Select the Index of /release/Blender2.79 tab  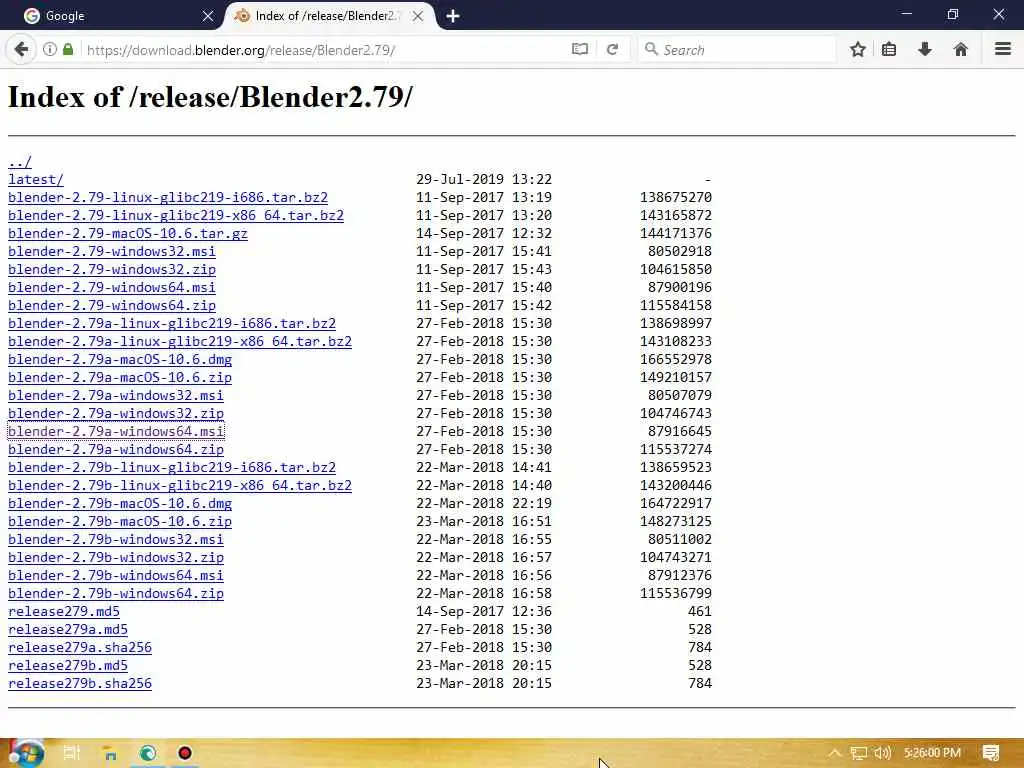(328, 16)
